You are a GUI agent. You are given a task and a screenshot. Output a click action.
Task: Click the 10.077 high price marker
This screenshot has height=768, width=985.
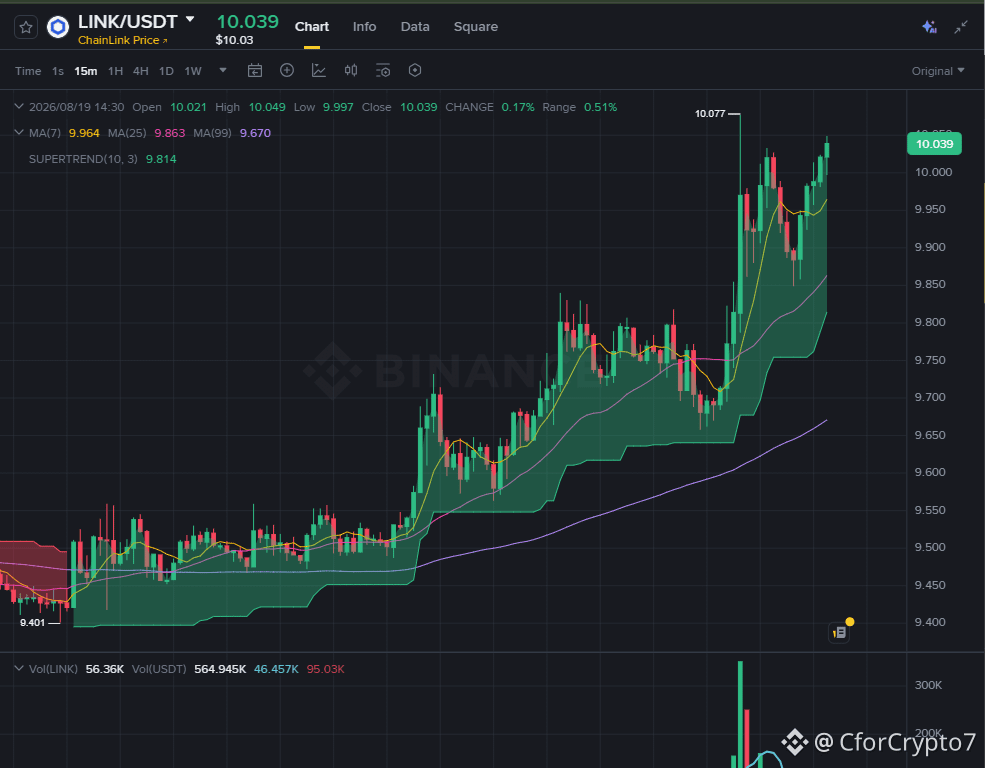[x=710, y=114]
